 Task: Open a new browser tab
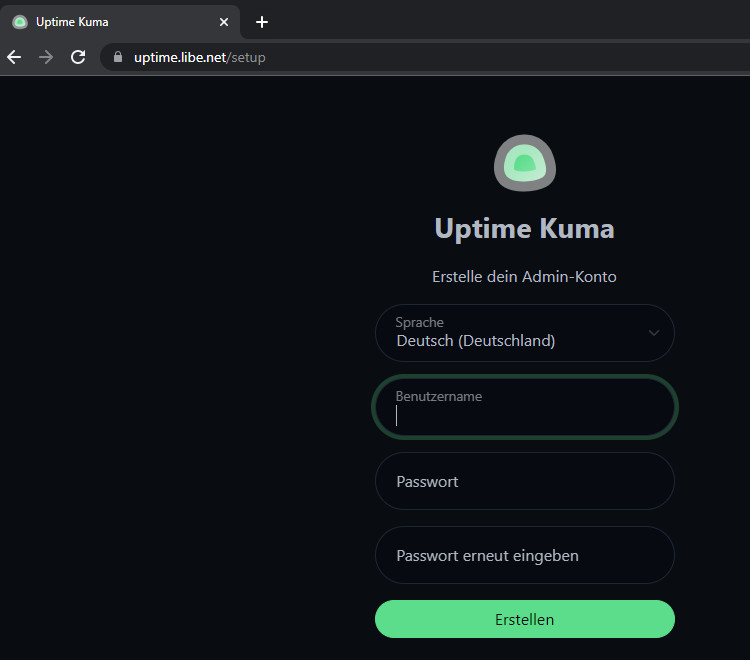pos(262,22)
